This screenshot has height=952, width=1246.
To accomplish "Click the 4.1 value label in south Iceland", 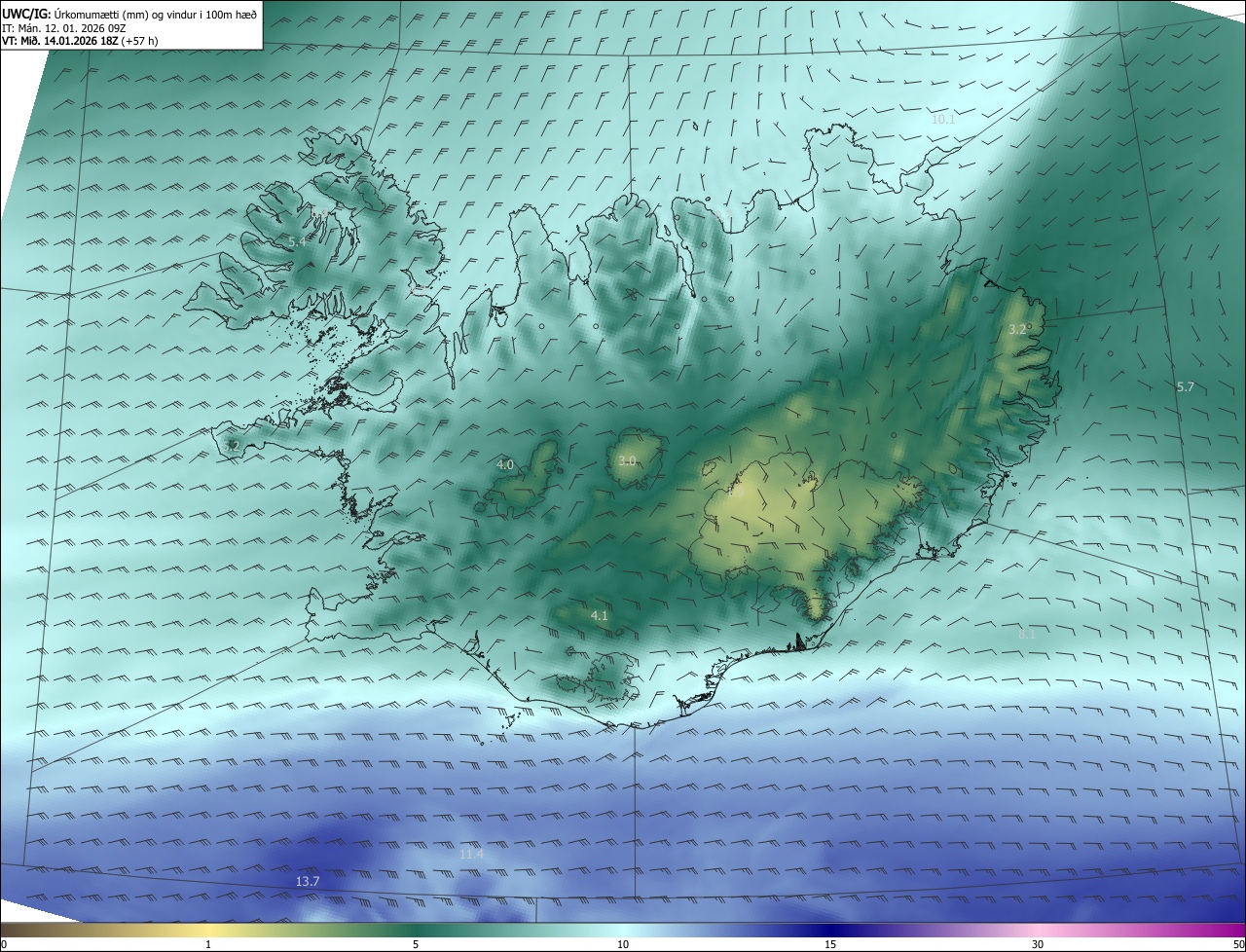I will [x=599, y=615].
